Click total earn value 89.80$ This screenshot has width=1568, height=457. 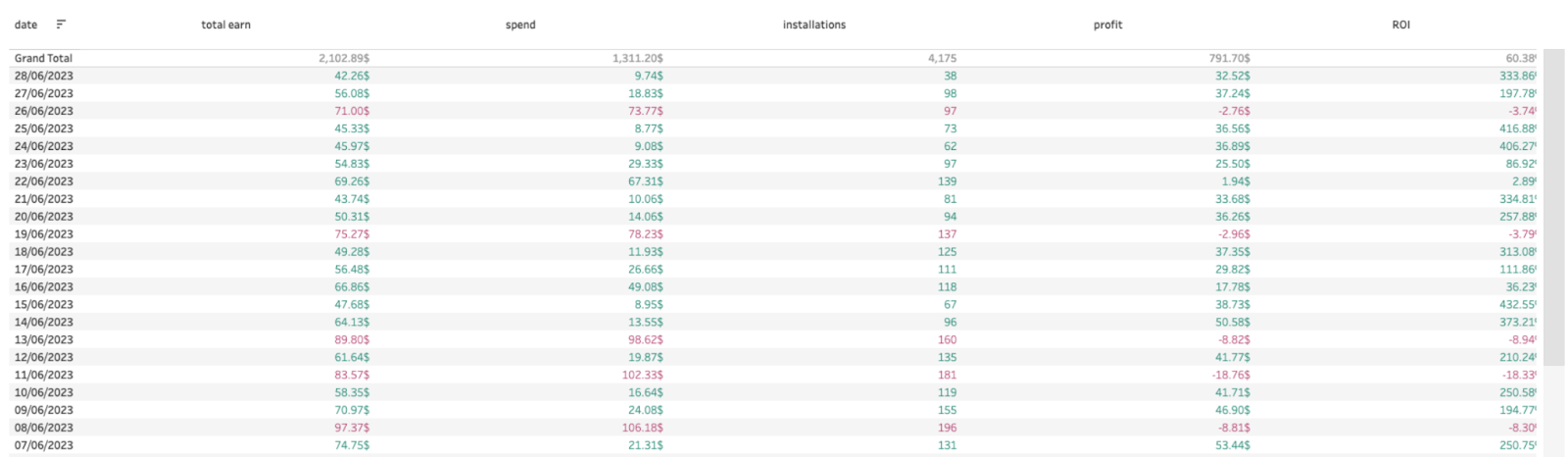point(352,339)
